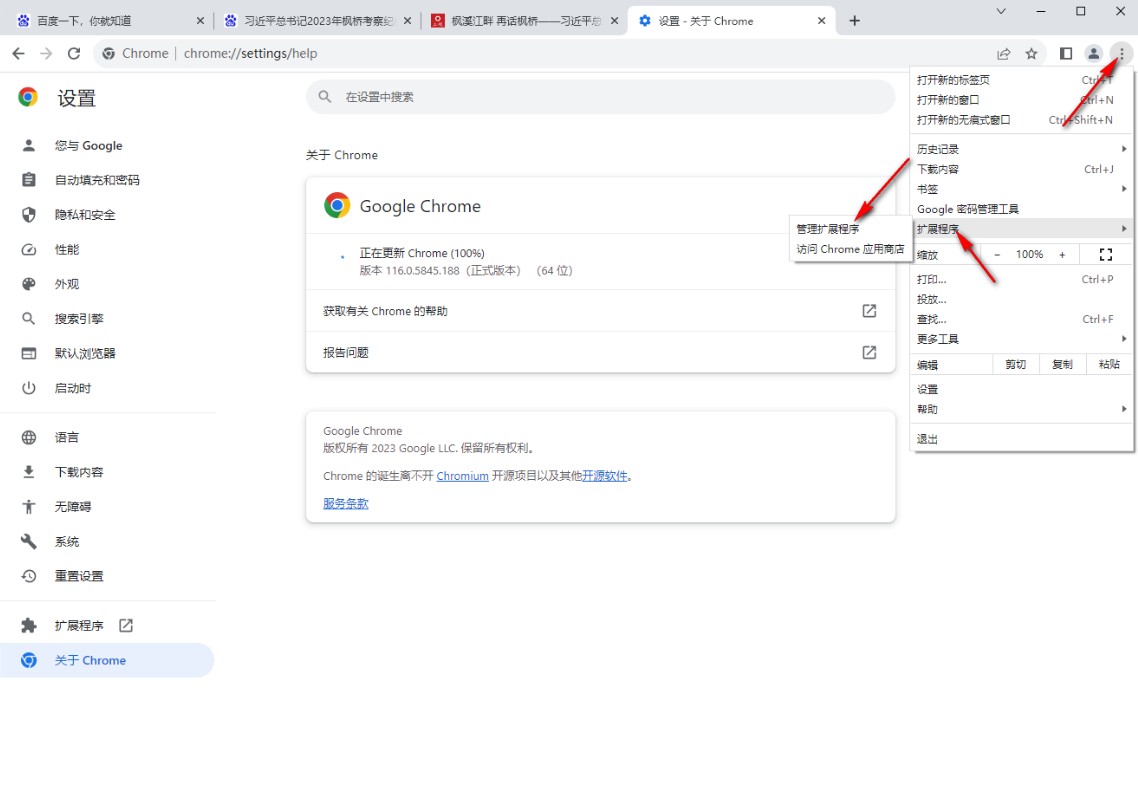Expand 帮助 submenu
This screenshot has width=1138, height=786.
point(1021,409)
